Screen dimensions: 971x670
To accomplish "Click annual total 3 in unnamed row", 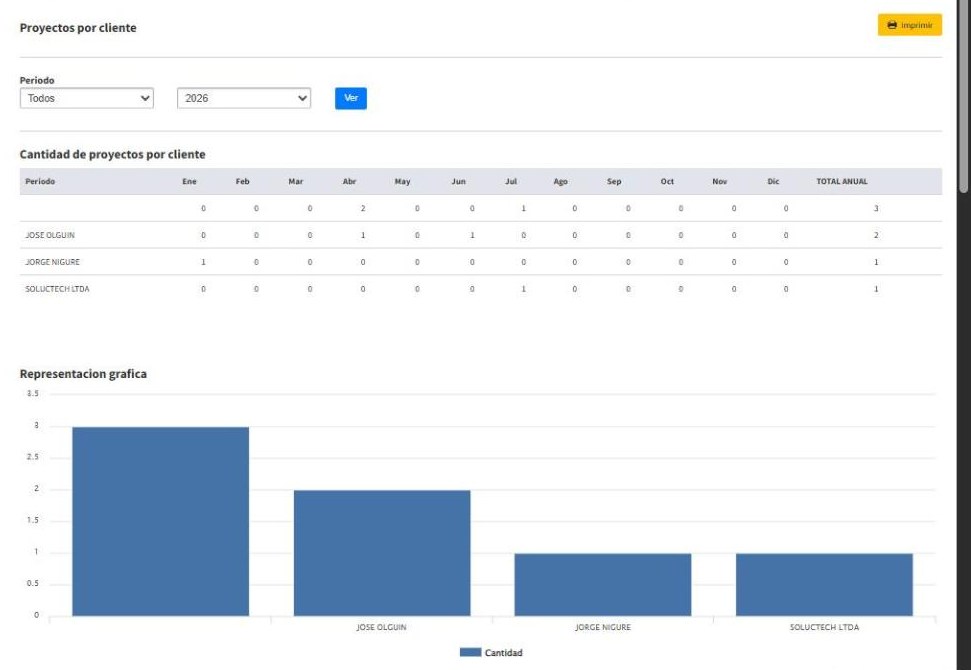I will pos(876,209).
